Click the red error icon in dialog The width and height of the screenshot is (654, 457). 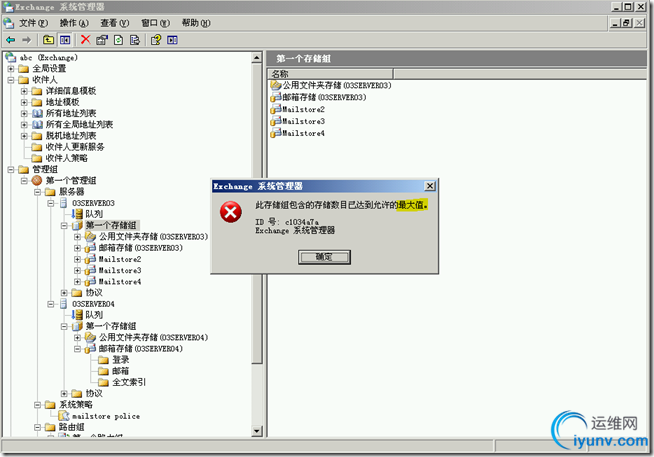(x=231, y=212)
